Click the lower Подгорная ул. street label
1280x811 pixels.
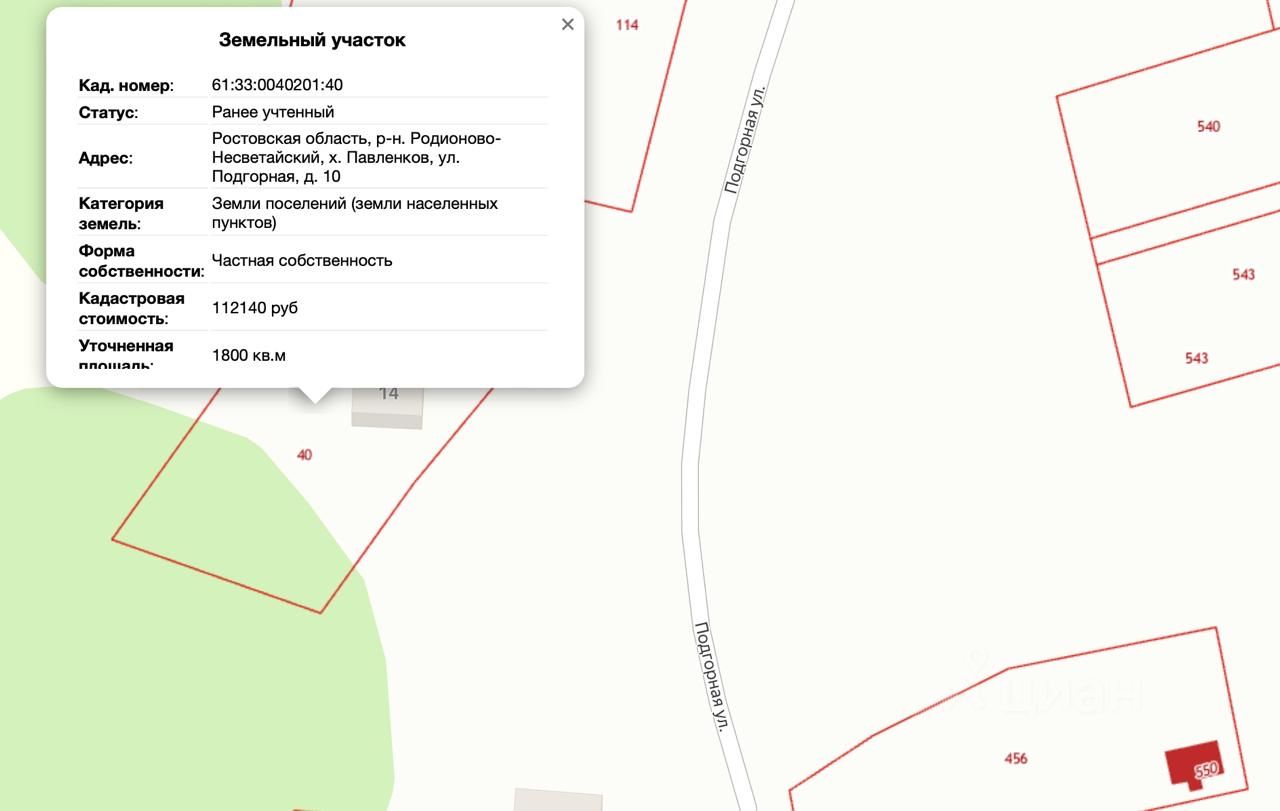click(x=709, y=677)
